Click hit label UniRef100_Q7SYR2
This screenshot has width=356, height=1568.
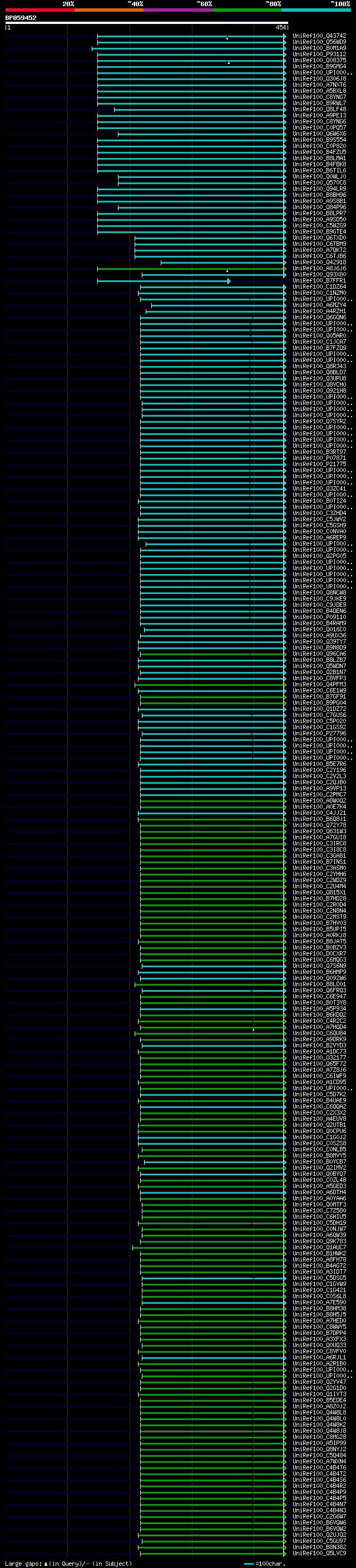319,421
